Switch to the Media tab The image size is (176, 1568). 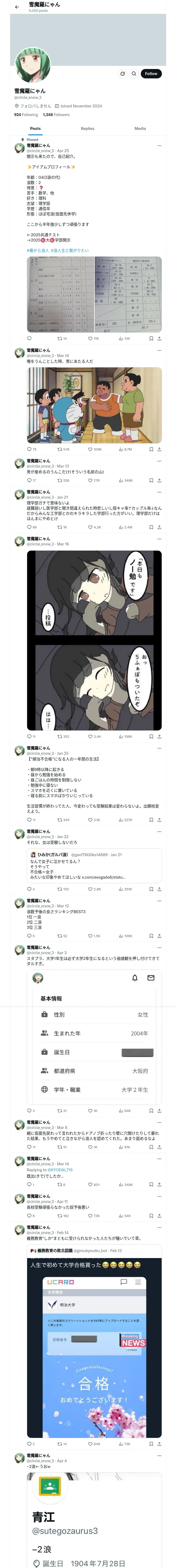point(140,128)
